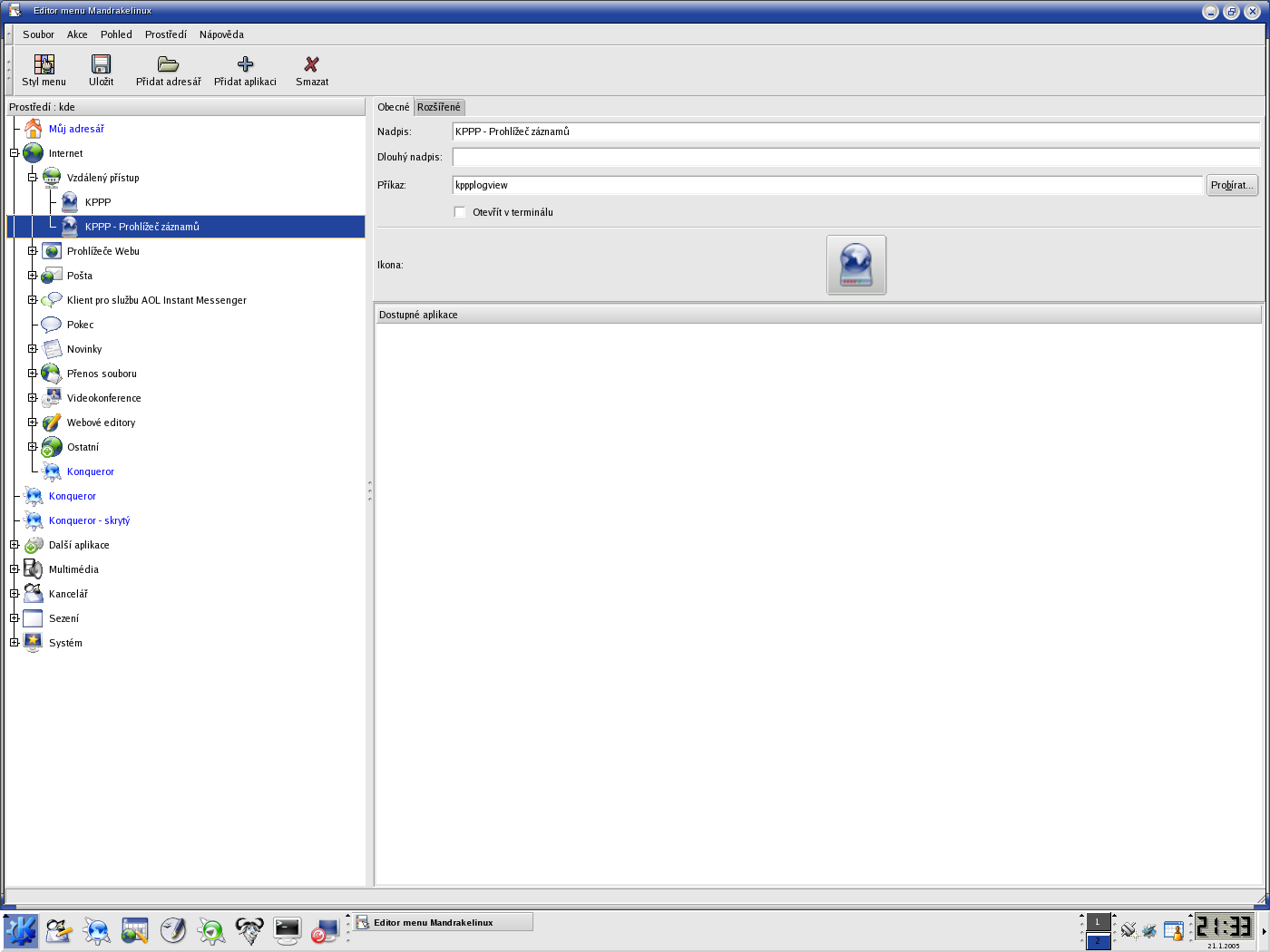1270x952 pixels.
Task: Save the menu with the Uložit icon
Action: [101, 64]
